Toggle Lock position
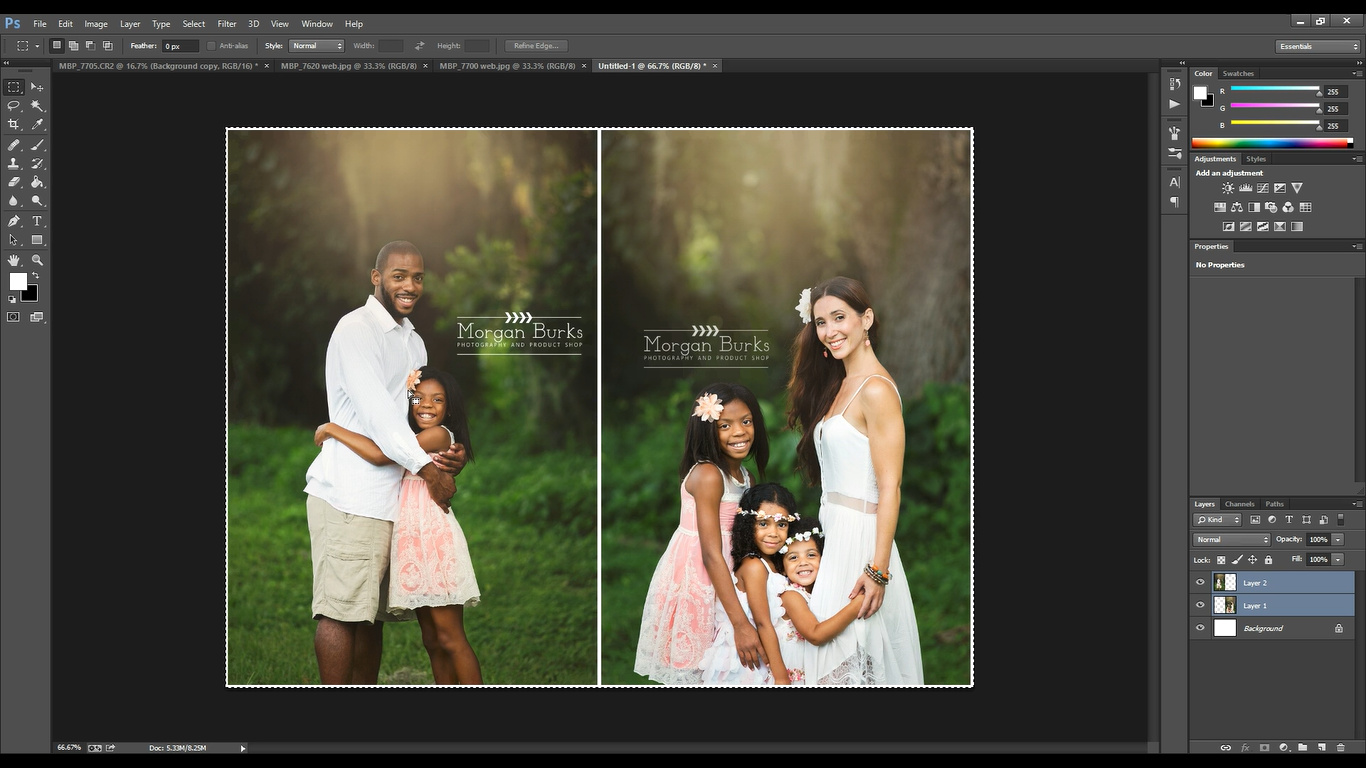1366x768 pixels. [x=1252, y=560]
